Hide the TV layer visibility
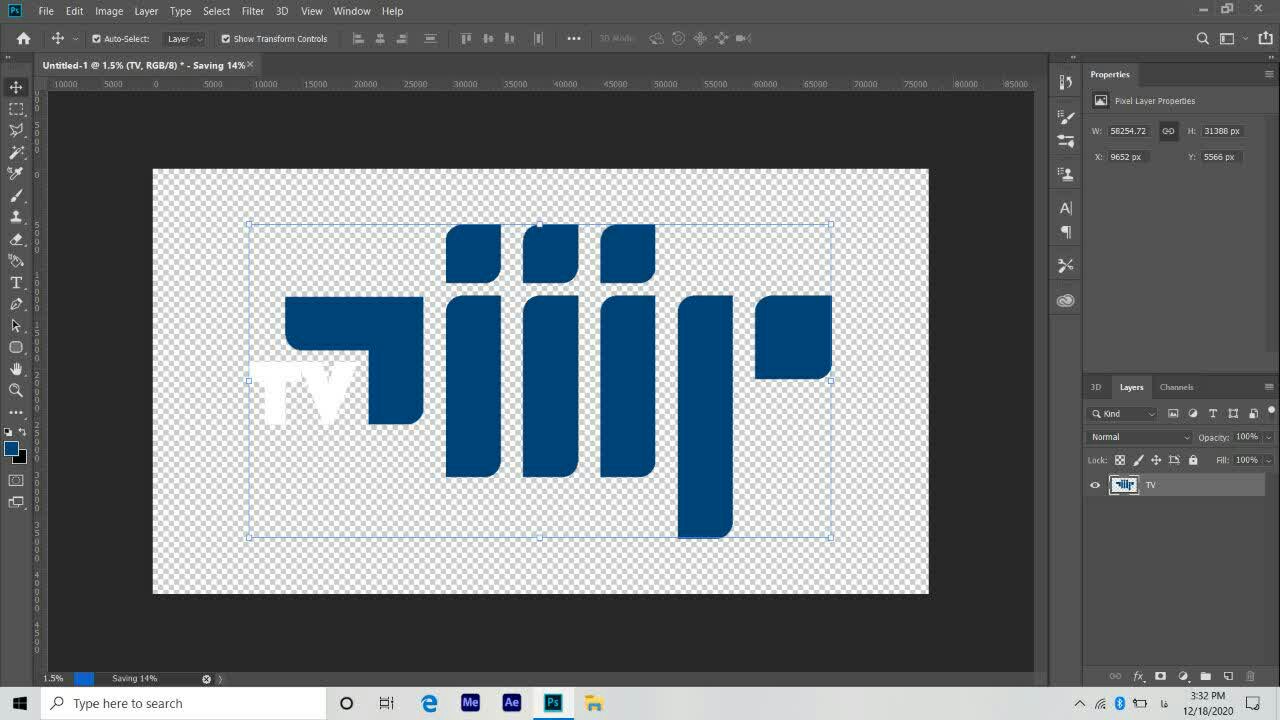Screen dimensions: 1280x720 [1095, 485]
